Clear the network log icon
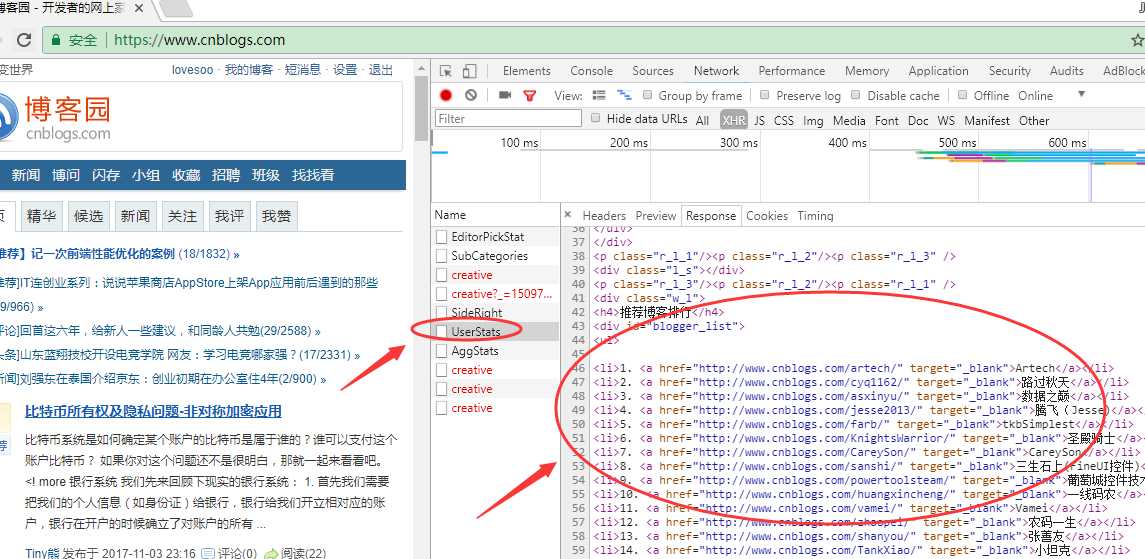Viewport: 1145px width, 559px height. [x=471, y=96]
